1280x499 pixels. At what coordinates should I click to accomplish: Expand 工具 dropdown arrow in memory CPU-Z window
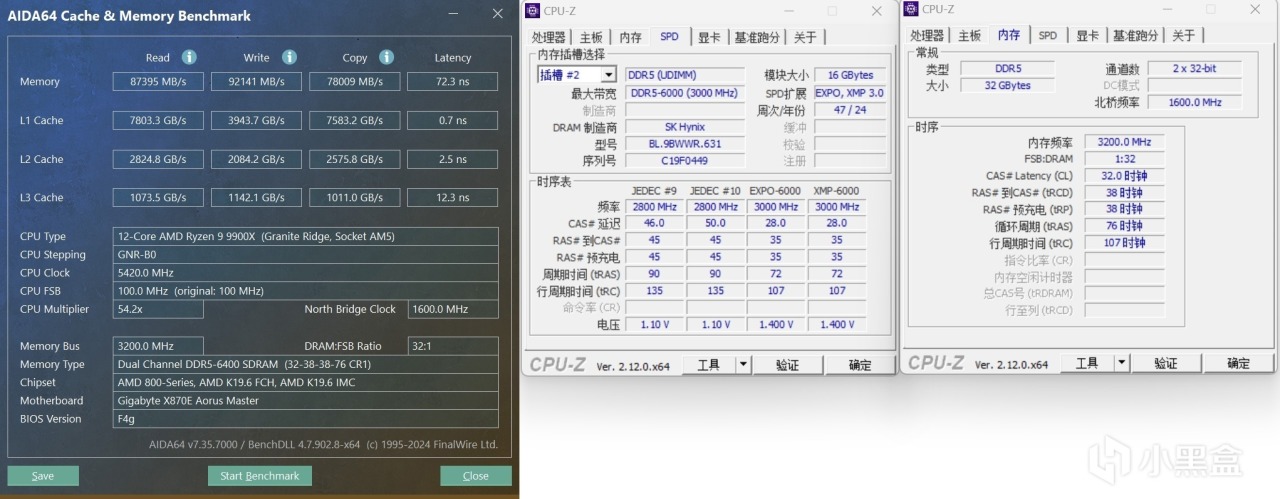(1121, 363)
